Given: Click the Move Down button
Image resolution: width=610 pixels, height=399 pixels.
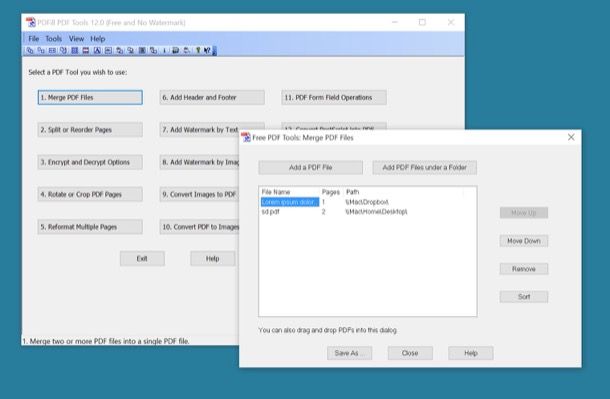Looking at the screenshot, I should pos(524,241).
